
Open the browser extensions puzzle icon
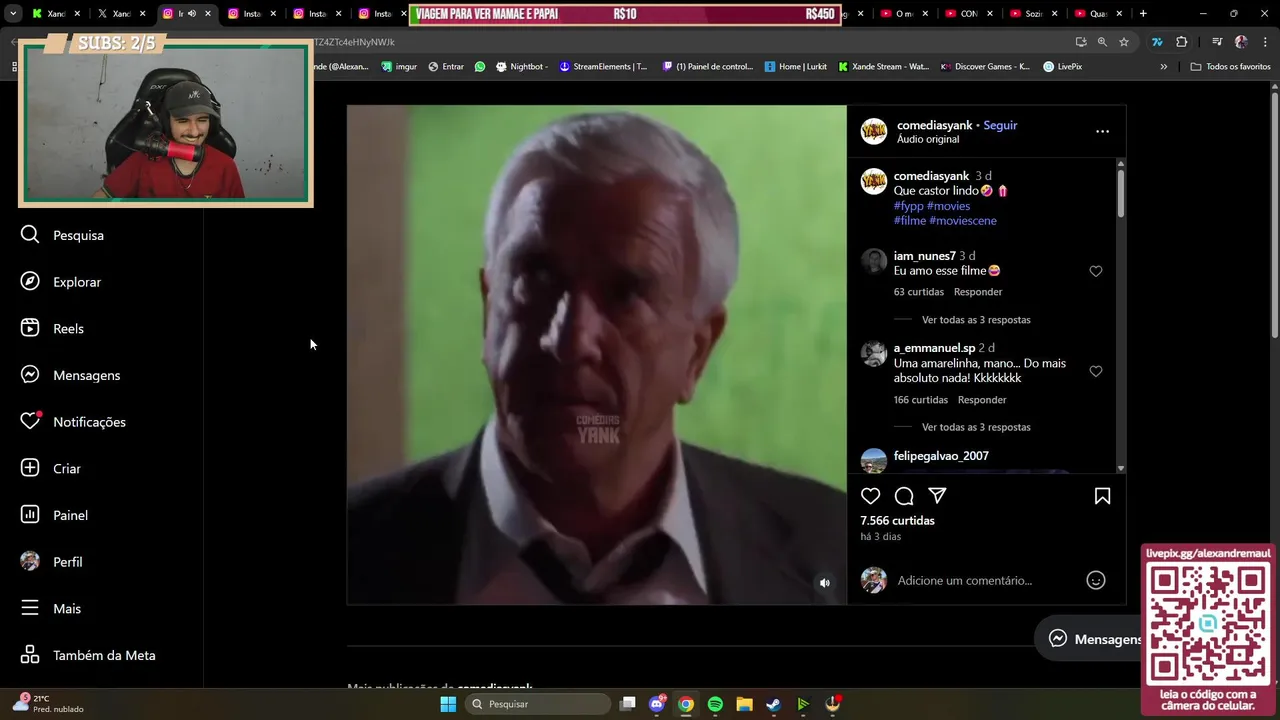[1182, 42]
